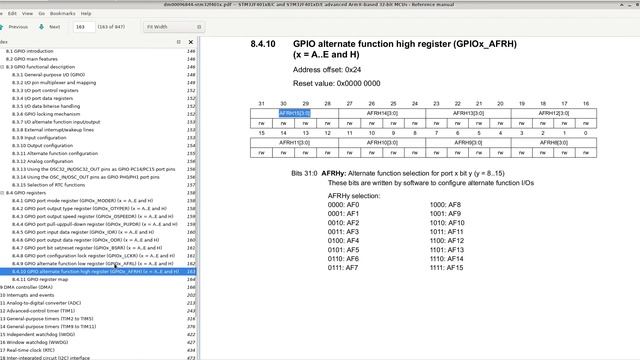Viewport: 640px width, 360px height.
Task: Open 8.3.12 Analog configuration
Action: coord(42,162)
